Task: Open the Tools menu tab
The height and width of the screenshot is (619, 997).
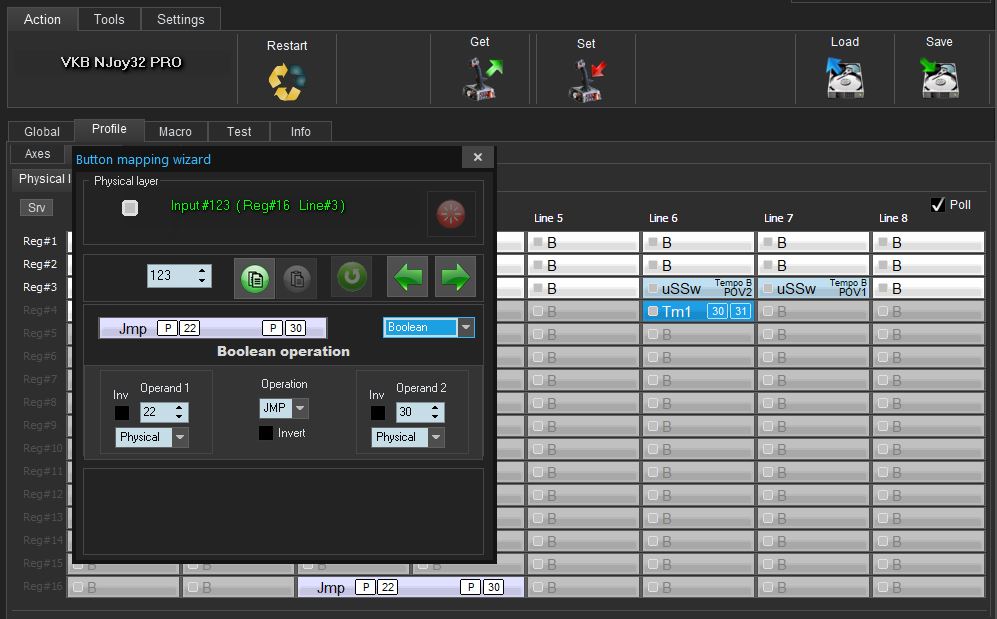Action: pos(109,19)
